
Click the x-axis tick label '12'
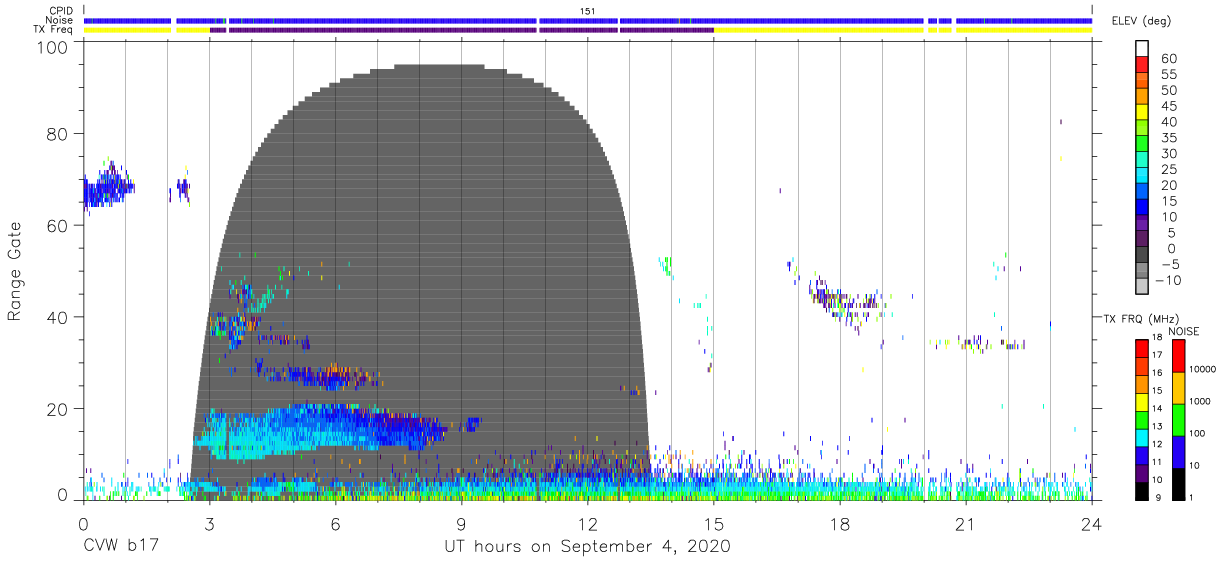(x=587, y=522)
